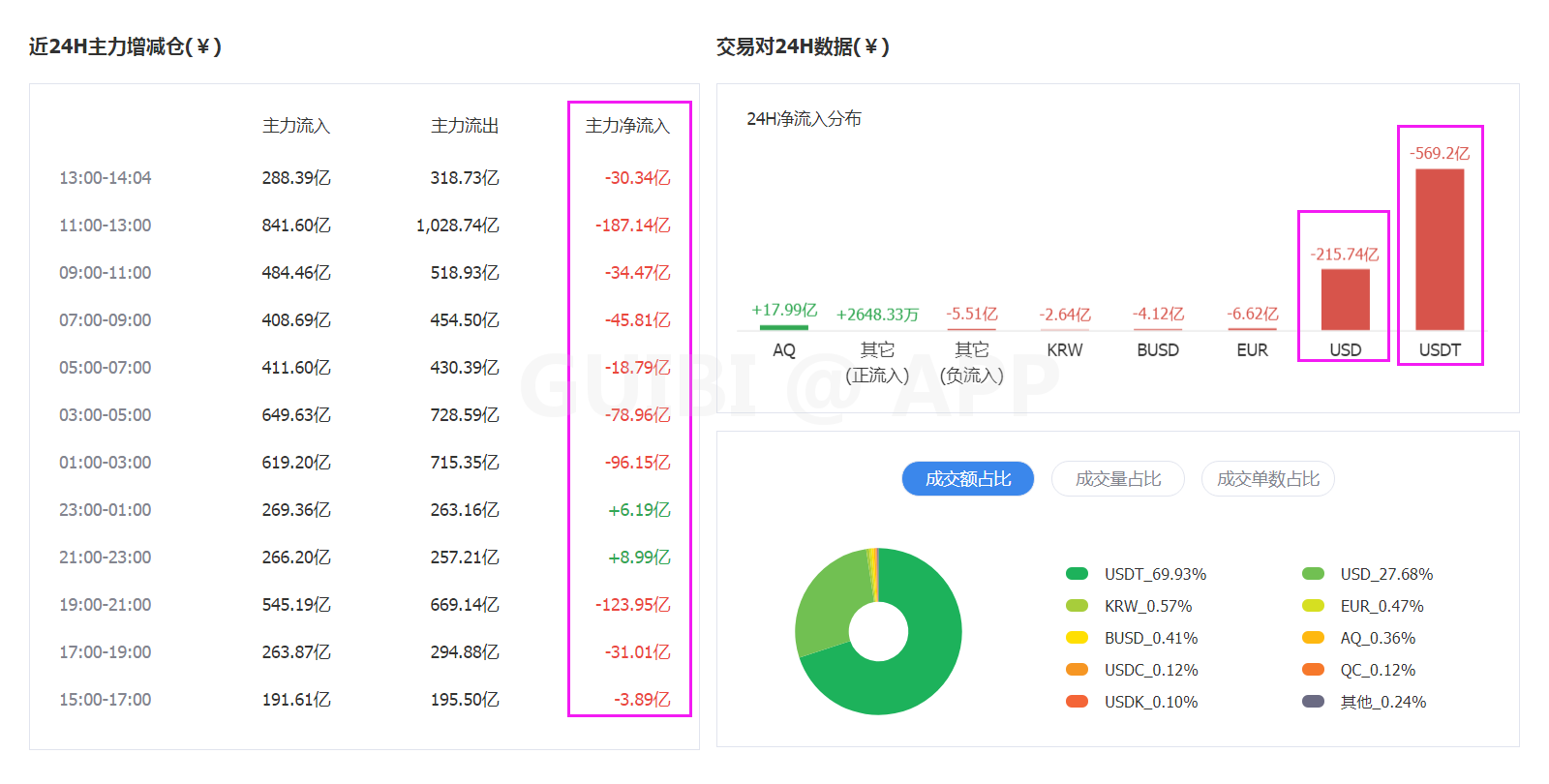Click the 主力流出 column header
Viewport: 1549px width, 784px height.
tap(465, 126)
